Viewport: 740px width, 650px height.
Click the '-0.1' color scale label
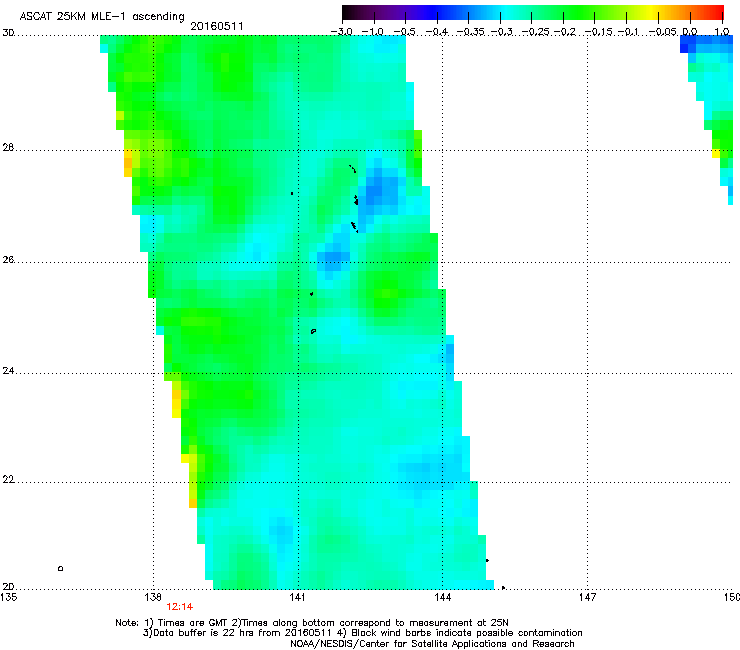[628, 32]
